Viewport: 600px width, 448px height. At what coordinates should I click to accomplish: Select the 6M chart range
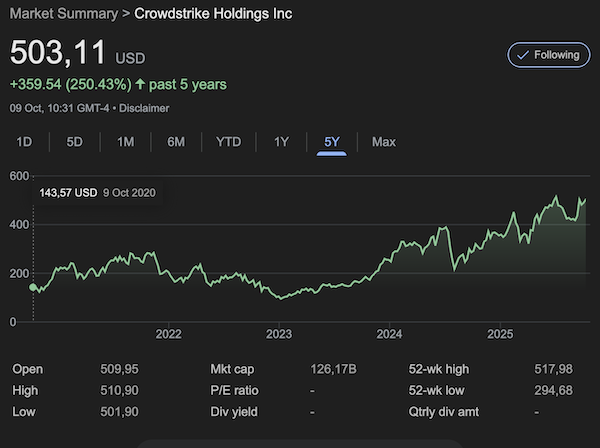point(176,142)
